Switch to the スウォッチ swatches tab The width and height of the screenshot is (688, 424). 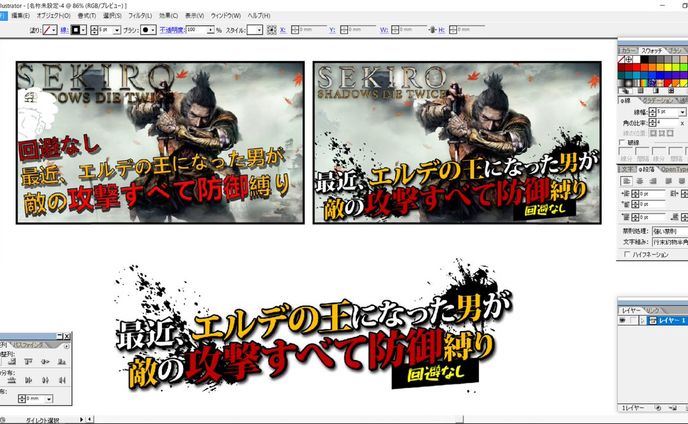(x=651, y=51)
